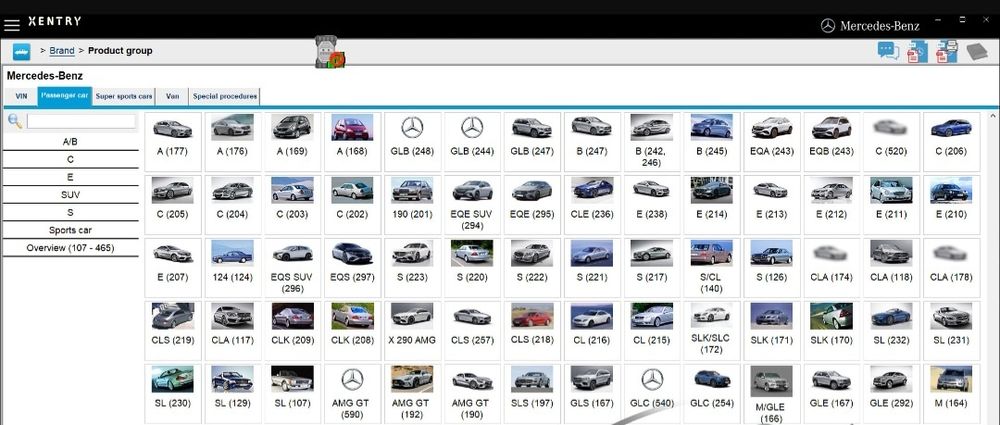Select AMG GT (590) tile

(352, 393)
